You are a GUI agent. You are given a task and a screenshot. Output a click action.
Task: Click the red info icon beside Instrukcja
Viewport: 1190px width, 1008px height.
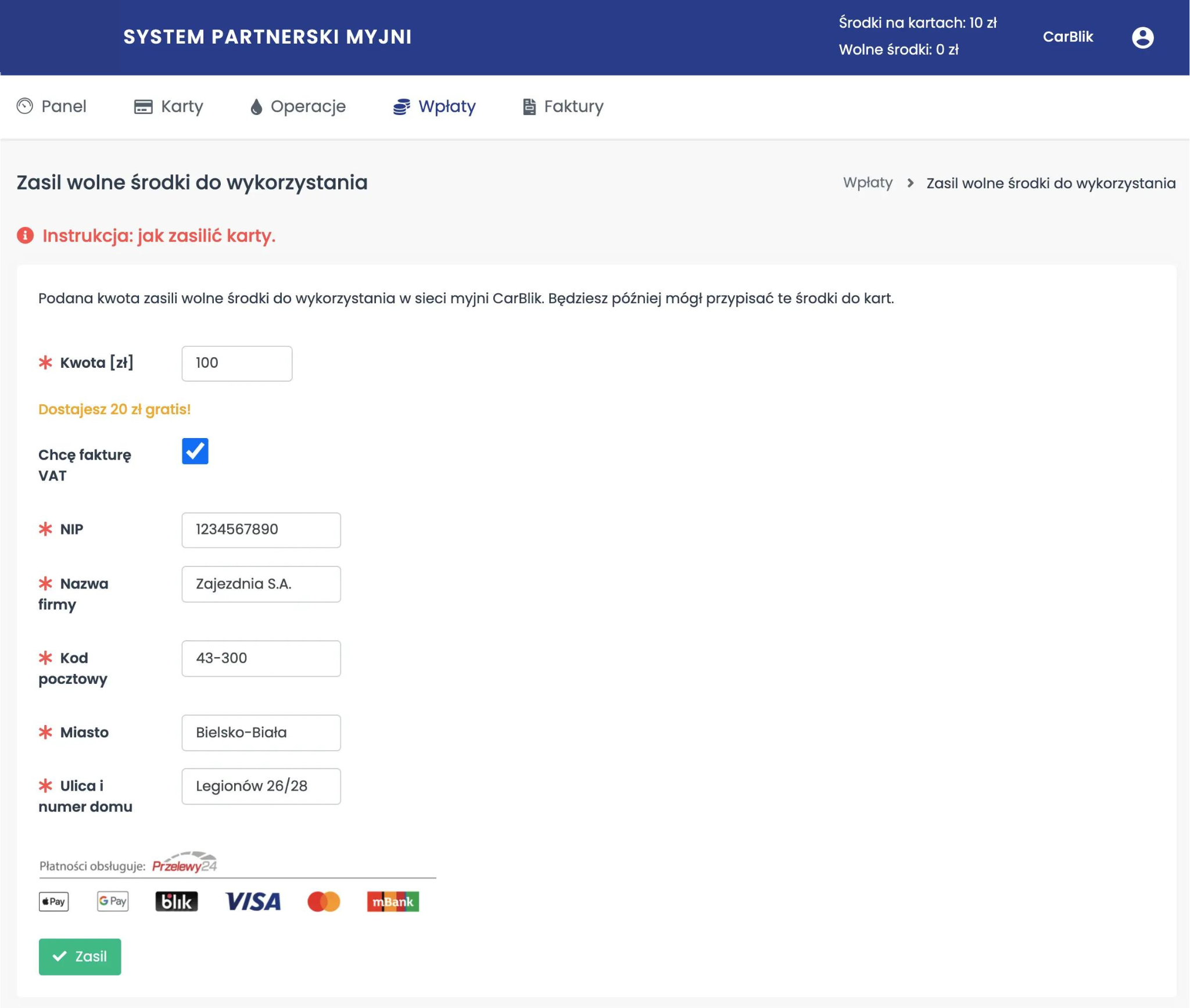pos(25,235)
